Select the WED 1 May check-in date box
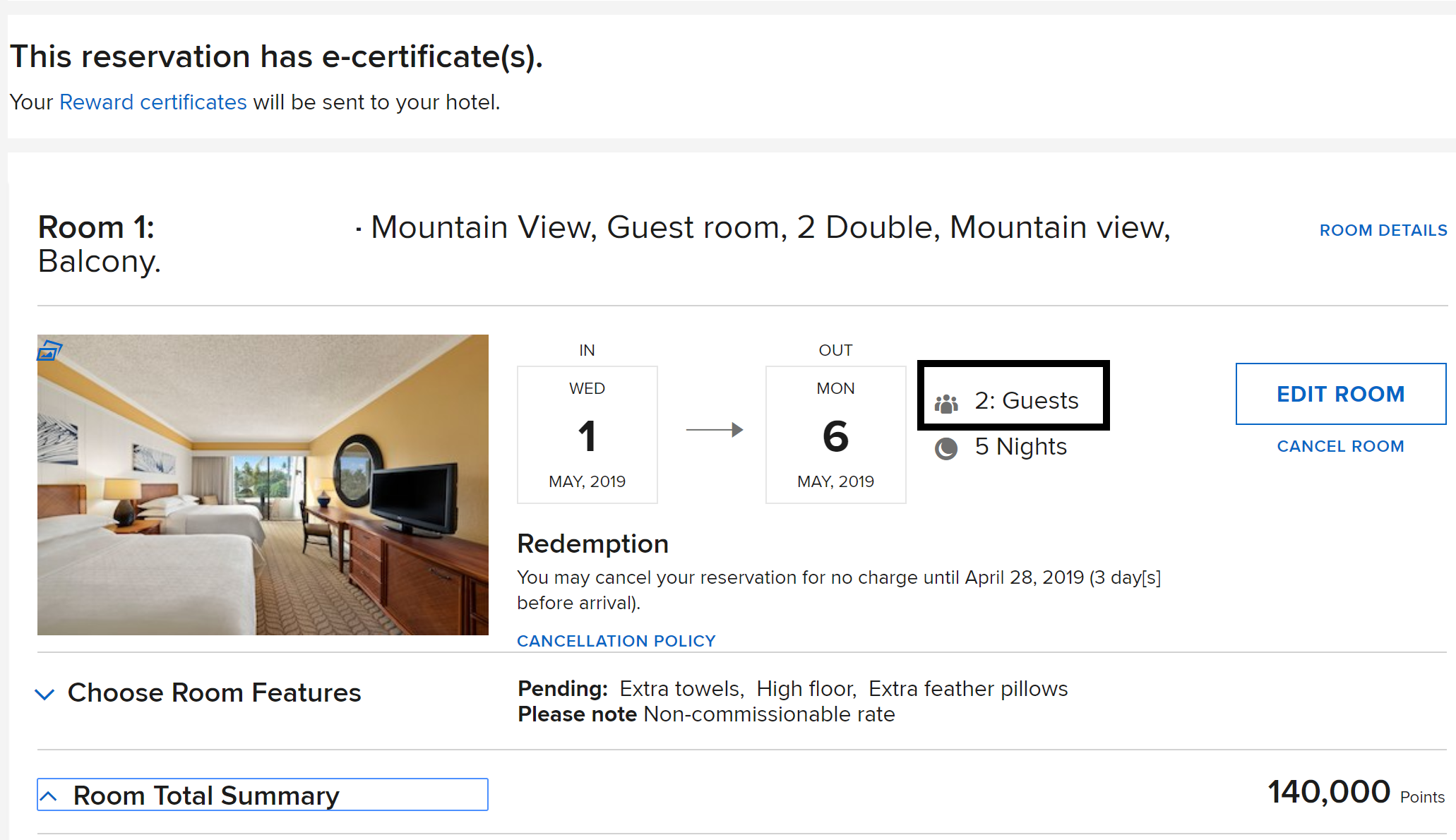 tap(587, 435)
